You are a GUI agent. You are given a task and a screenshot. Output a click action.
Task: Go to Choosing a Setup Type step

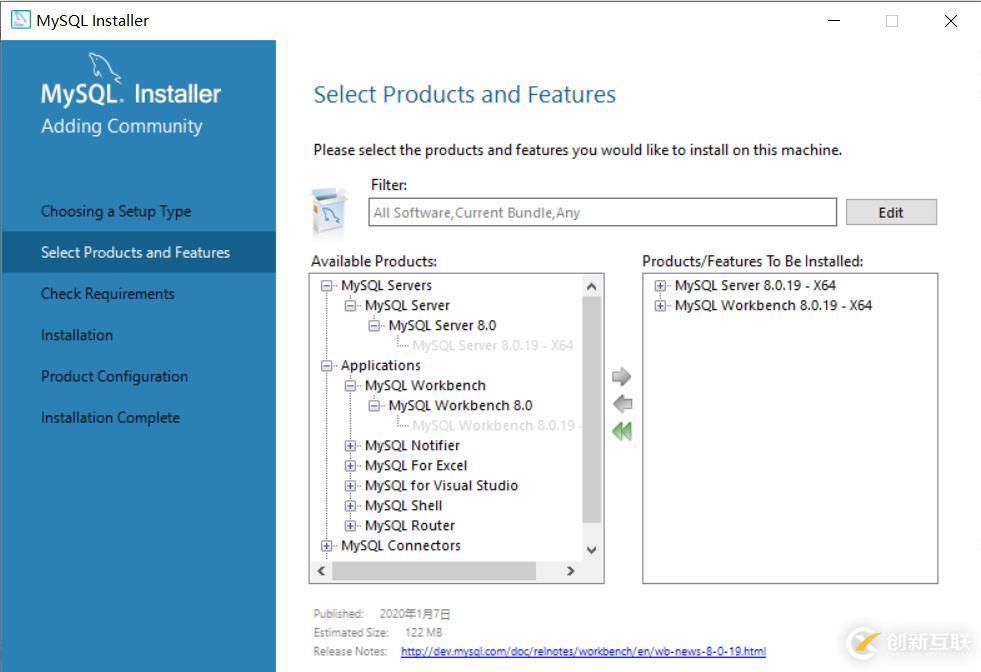click(x=116, y=211)
